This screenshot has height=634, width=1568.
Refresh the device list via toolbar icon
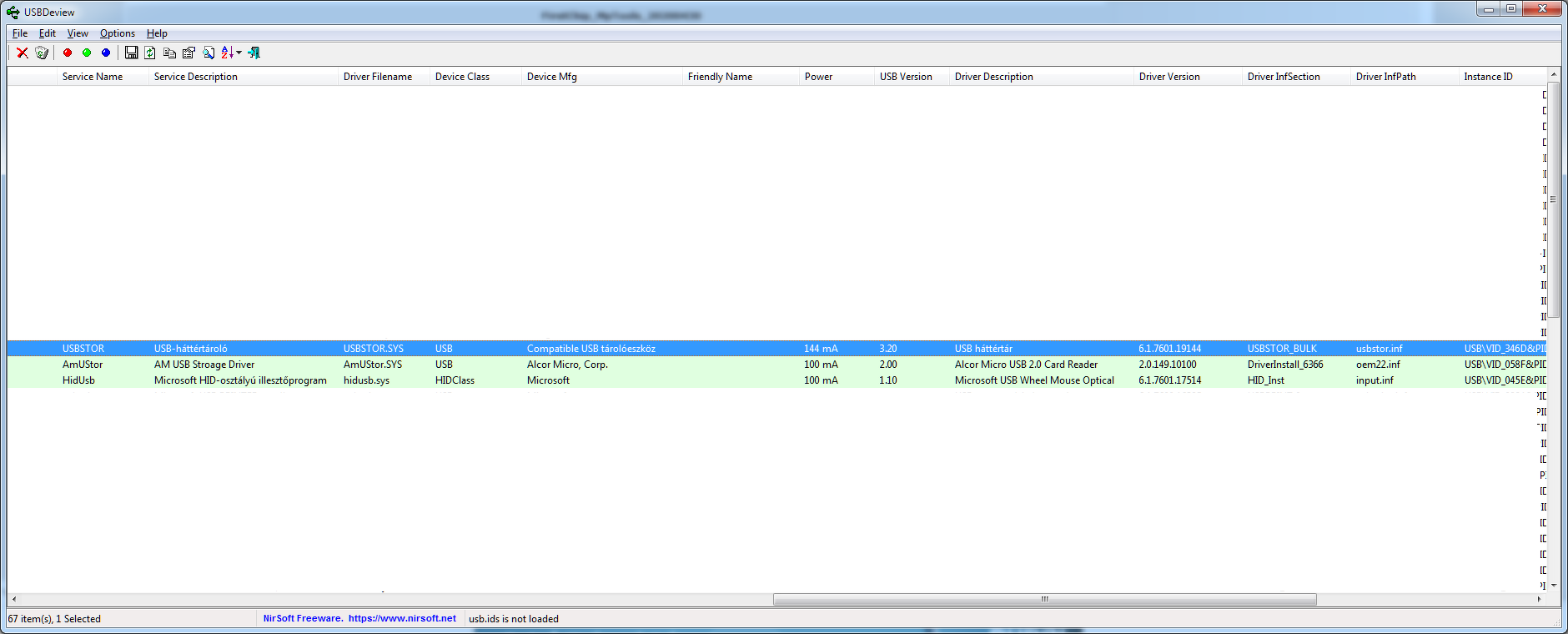click(x=150, y=53)
